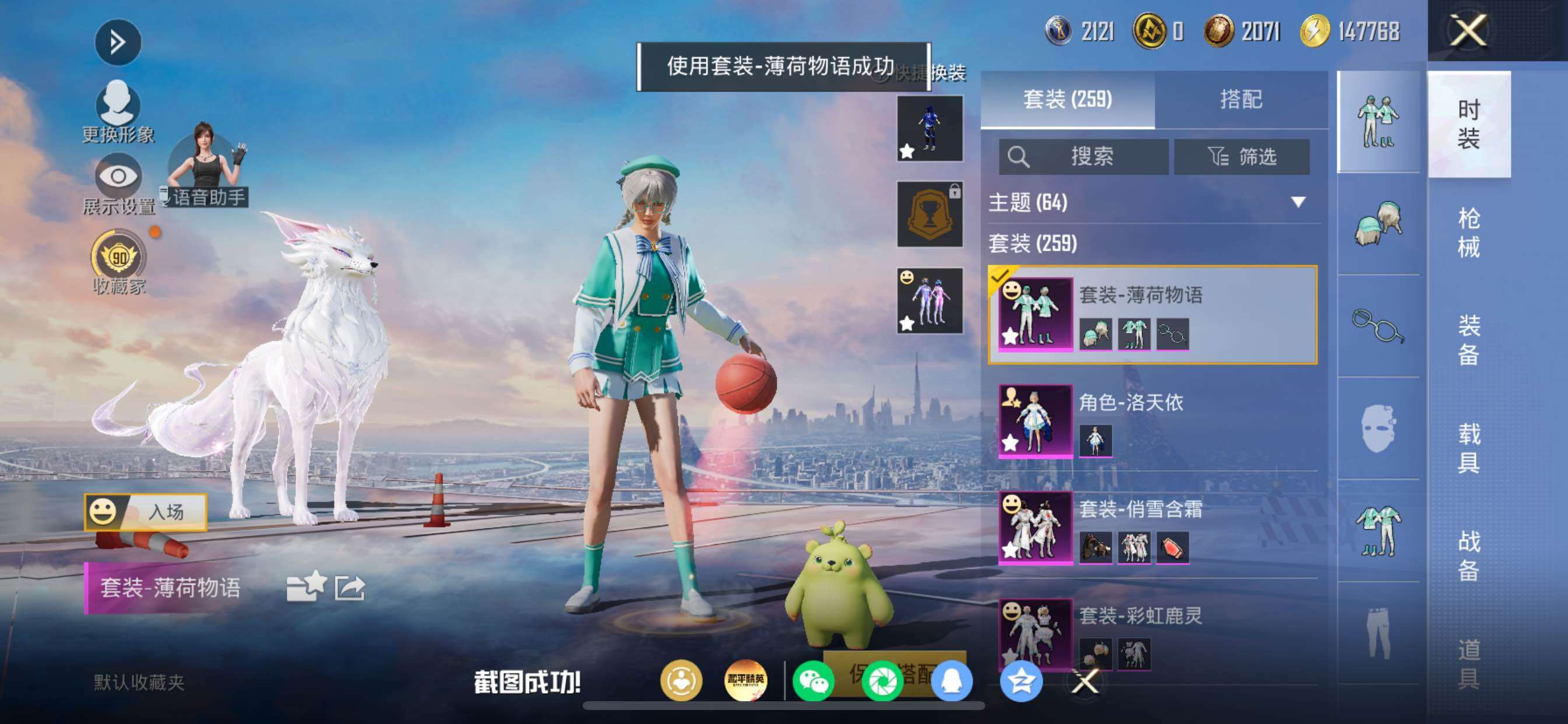Open the 语音助手 voice assistant
The image size is (1568, 724).
[x=205, y=166]
